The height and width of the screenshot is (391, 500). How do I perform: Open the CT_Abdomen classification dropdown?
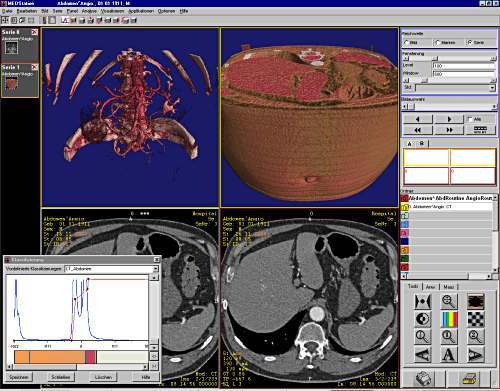(111, 269)
